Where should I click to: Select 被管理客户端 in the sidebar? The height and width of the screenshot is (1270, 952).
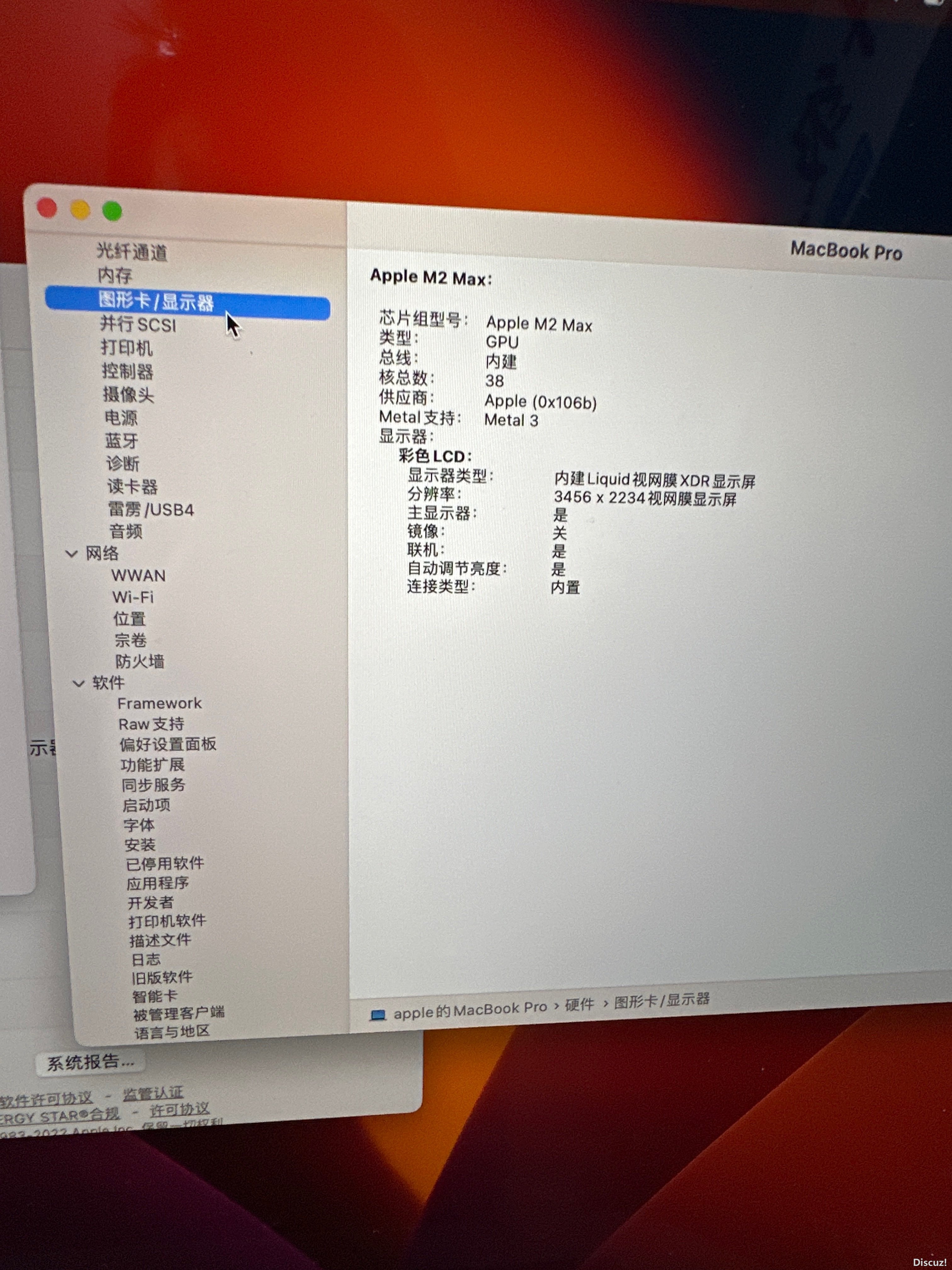coord(179,1014)
